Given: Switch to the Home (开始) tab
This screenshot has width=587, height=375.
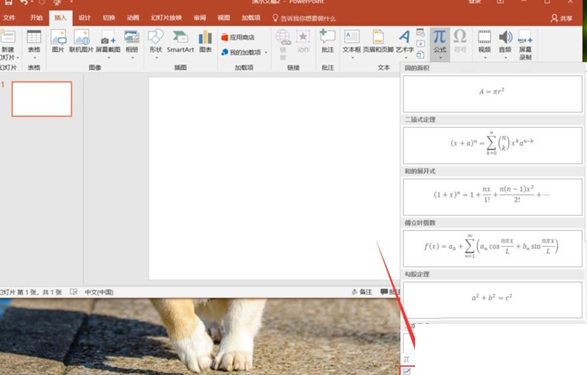Looking at the screenshot, I should pos(36,18).
